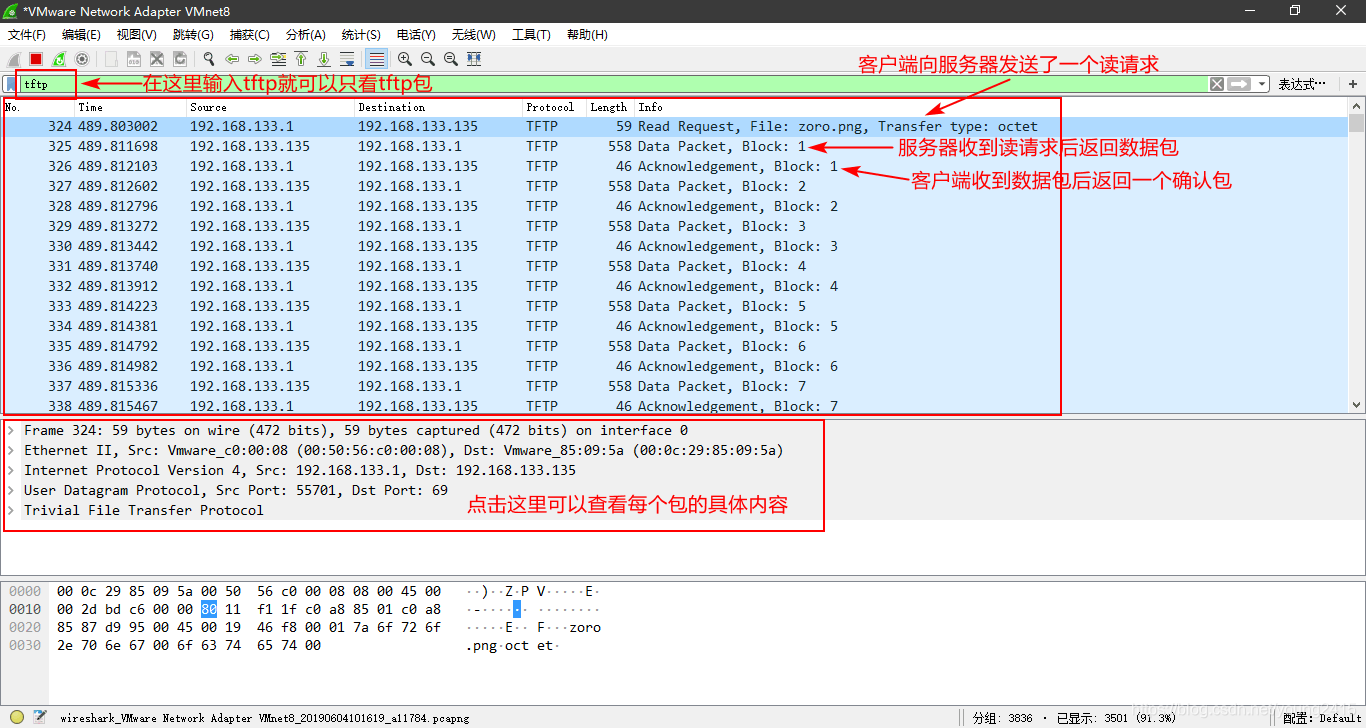Toggle auto scroll during live capture

(x=347, y=59)
